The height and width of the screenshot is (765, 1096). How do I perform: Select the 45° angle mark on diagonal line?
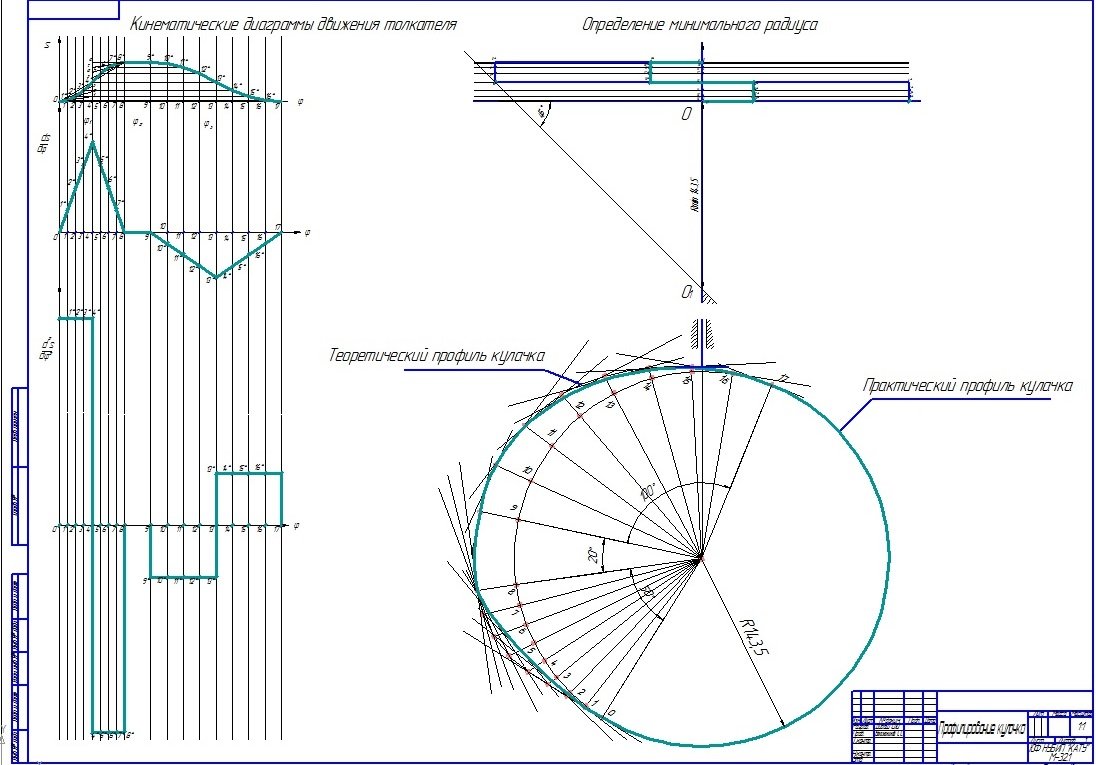pos(541,115)
